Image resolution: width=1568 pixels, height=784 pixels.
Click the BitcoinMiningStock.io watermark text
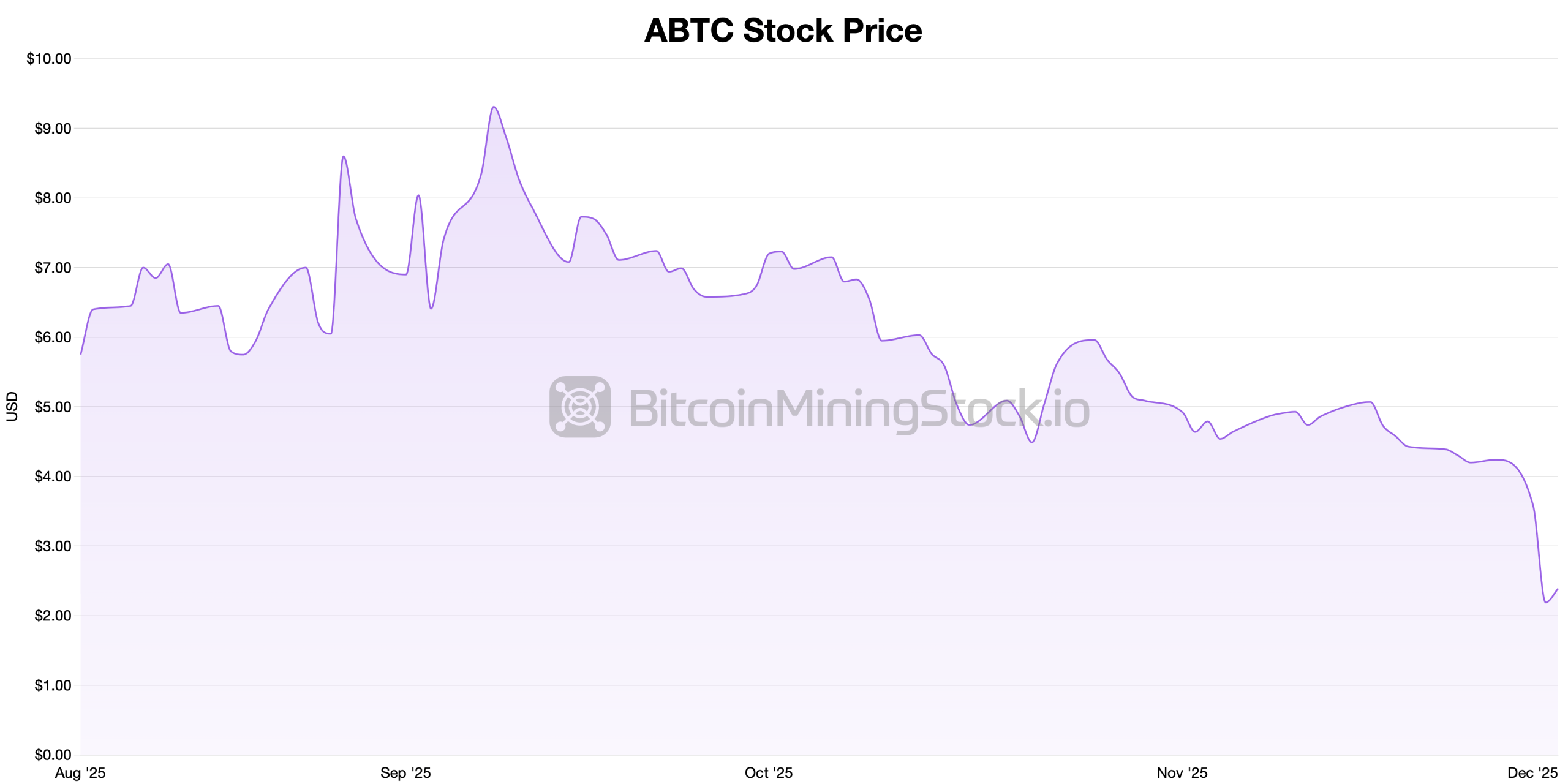[x=859, y=409]
